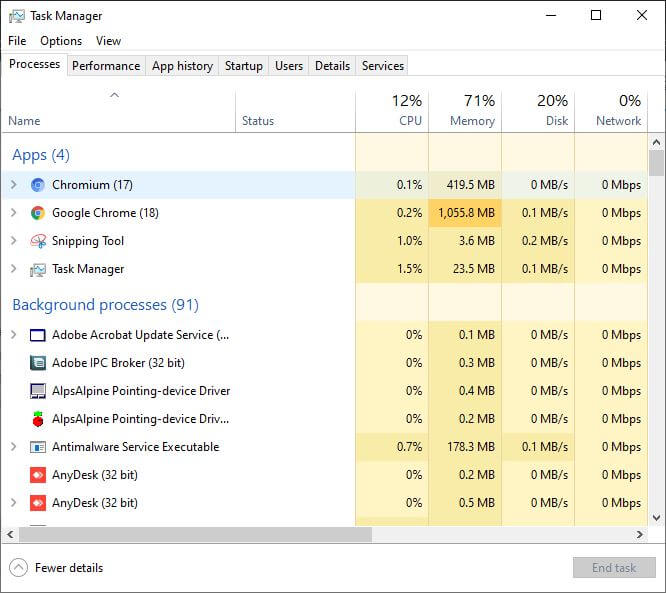Open the View menu
The image size is (666, 593).
point(108,41)
